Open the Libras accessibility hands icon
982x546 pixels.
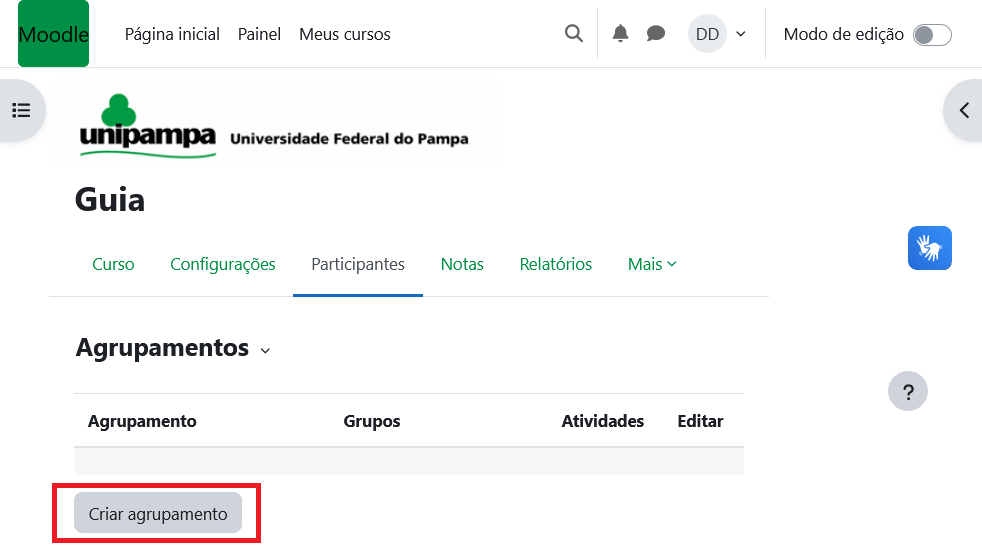[930, 248]
